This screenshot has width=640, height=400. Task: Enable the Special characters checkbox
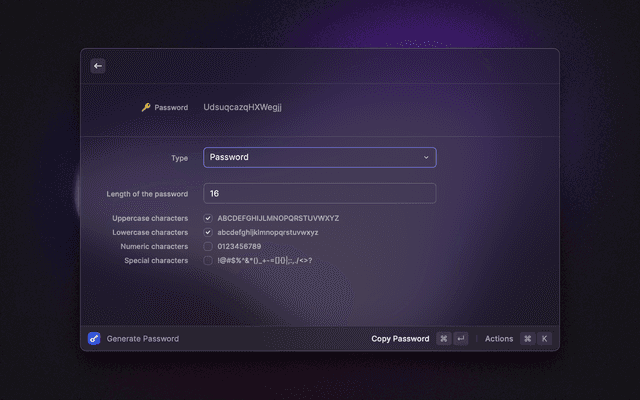click(208, 260)
